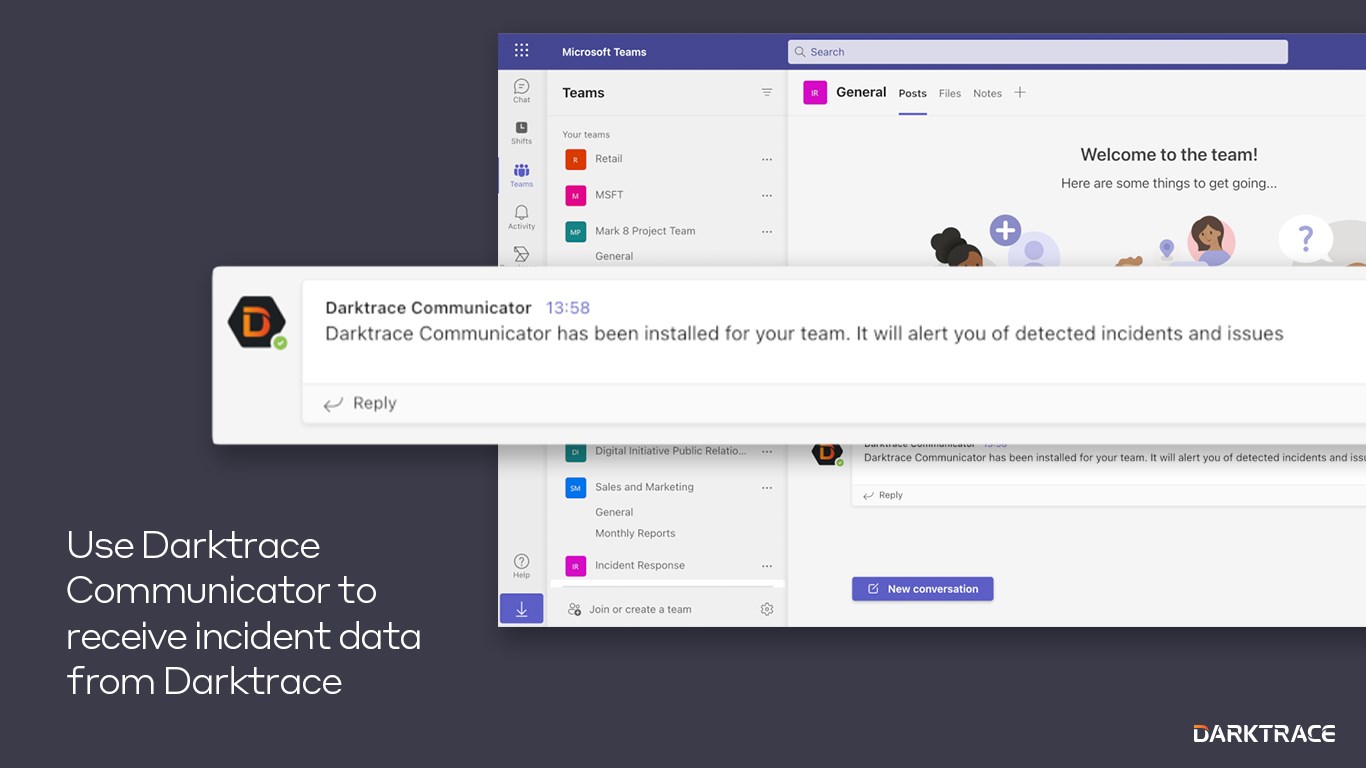Select Digital Initiative Public Relations team
This screenshot has width=1366, height=768.
pyautogui.click(x=670, y=451)
